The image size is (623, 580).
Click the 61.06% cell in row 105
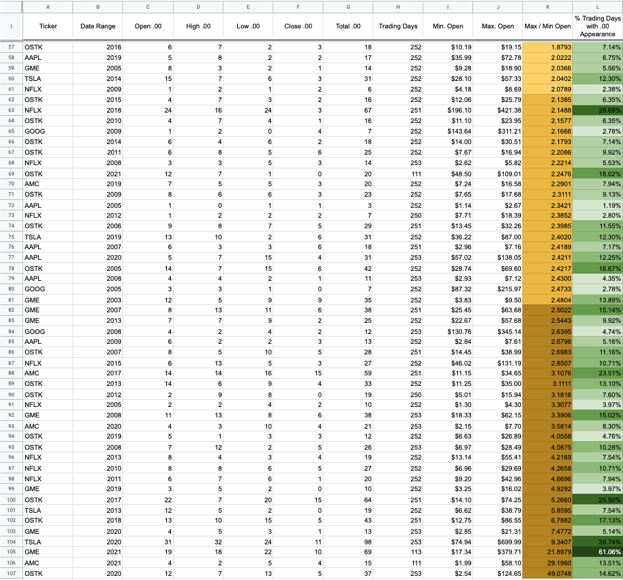(598, 552)
